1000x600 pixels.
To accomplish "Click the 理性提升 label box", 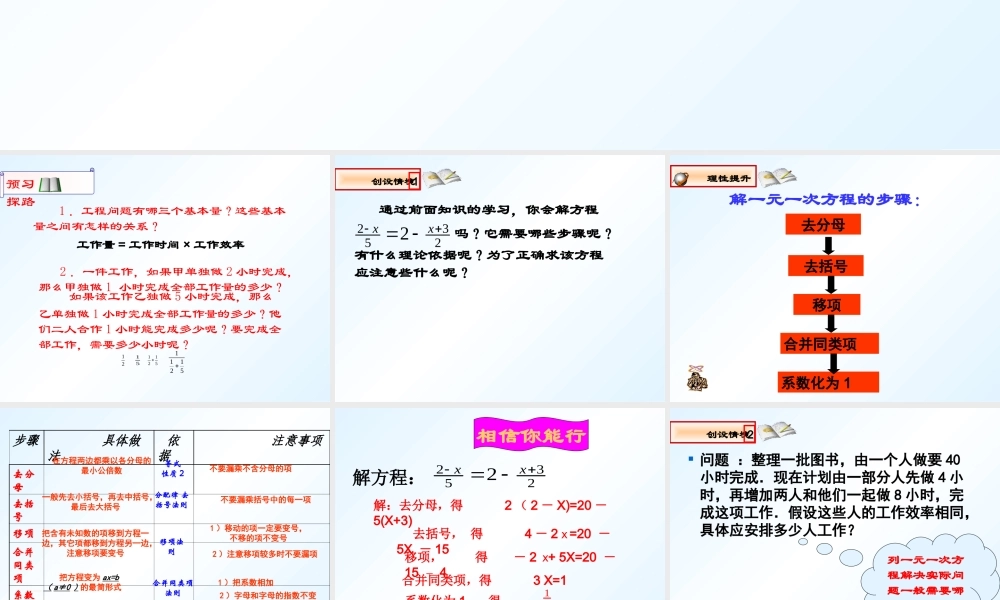I will tap(713, 177).
